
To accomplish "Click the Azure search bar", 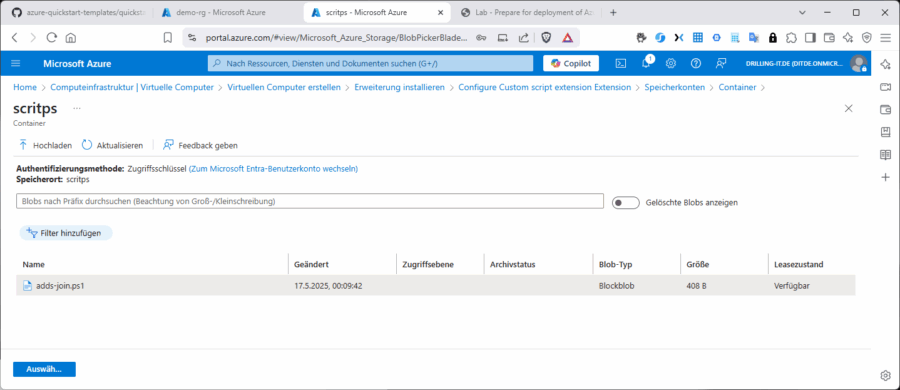I will (x=370, y=63).
